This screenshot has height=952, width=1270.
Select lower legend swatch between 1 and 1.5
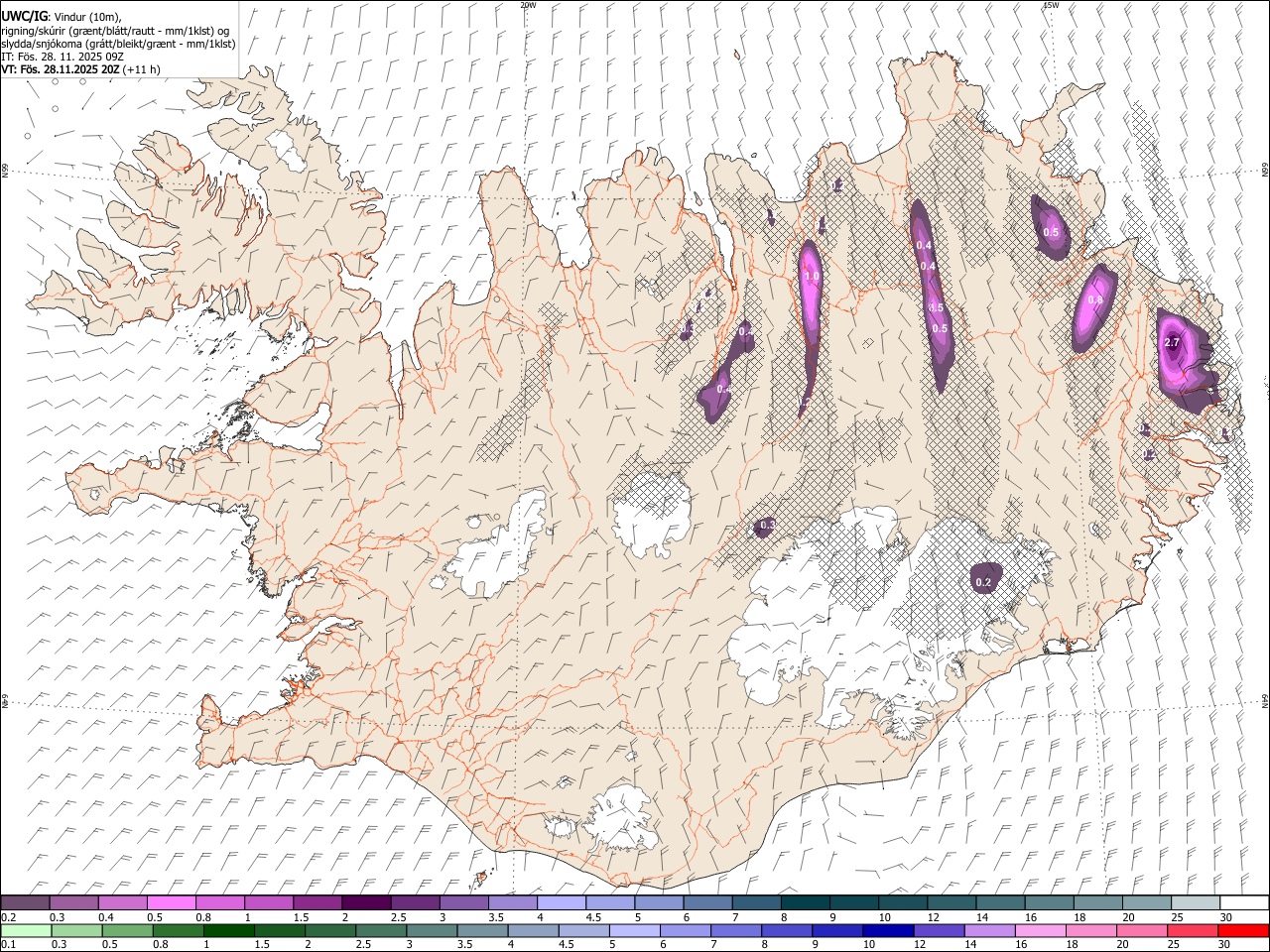228,931
